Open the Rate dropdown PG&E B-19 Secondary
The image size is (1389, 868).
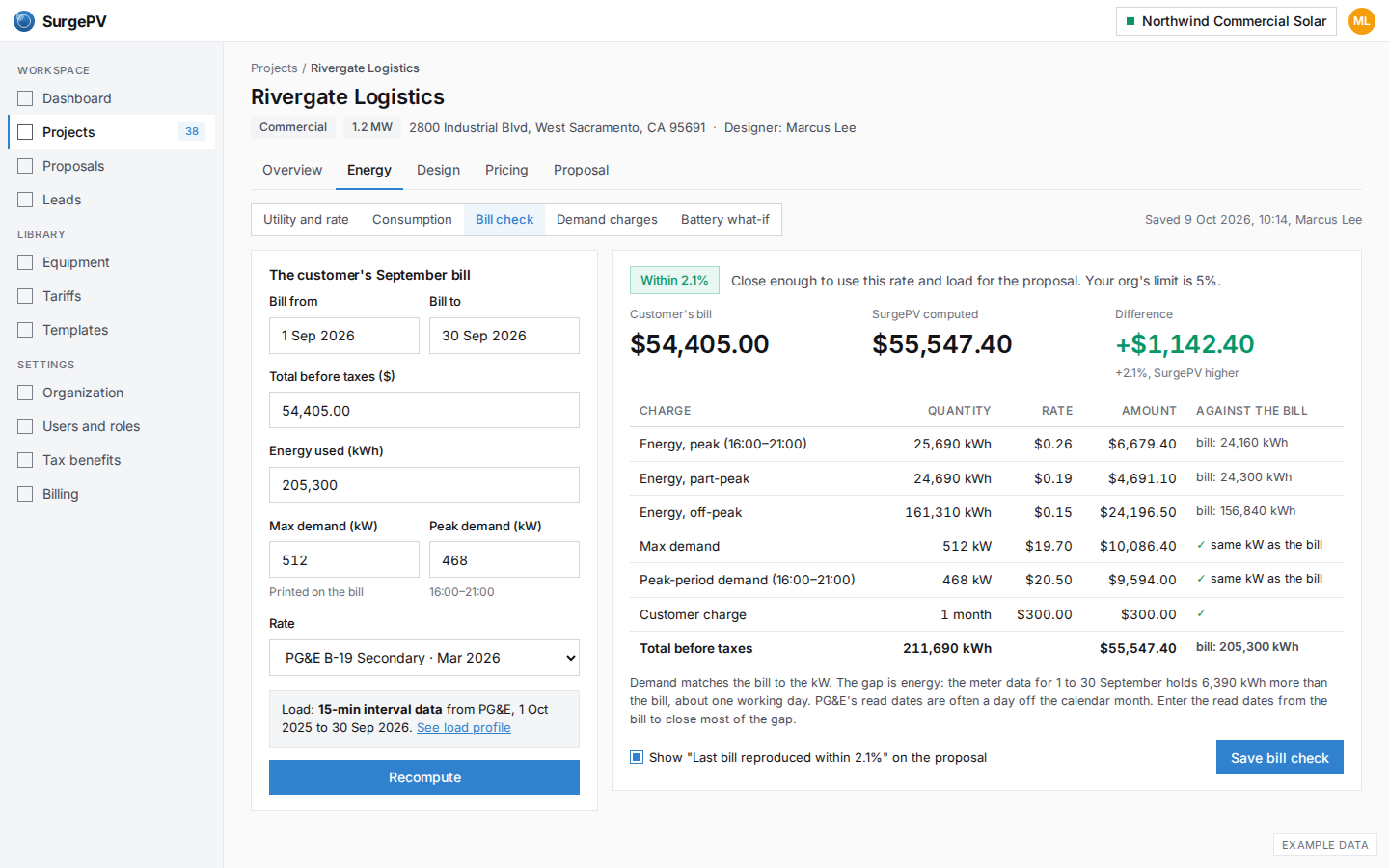point(424,658)
